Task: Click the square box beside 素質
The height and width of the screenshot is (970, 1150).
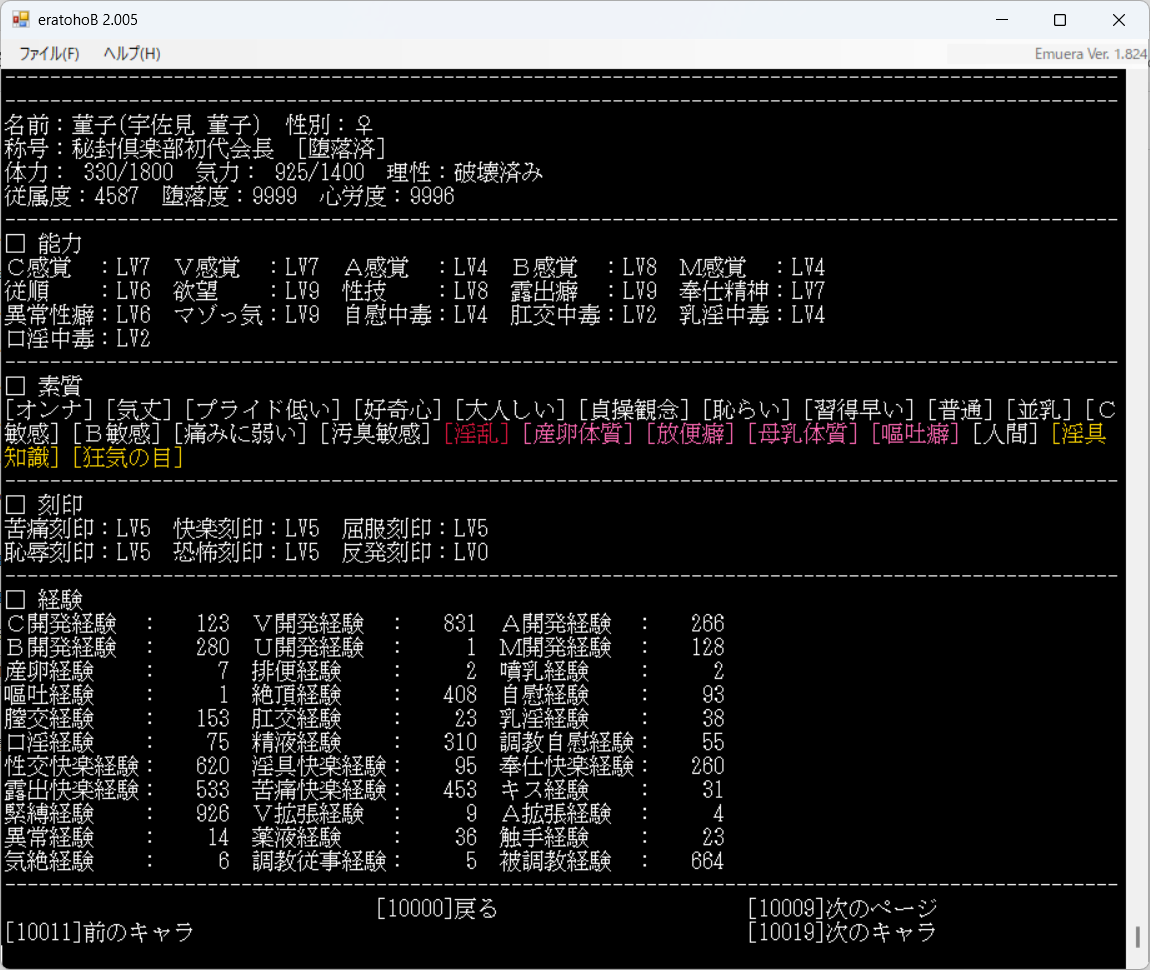Action: coord(14,386)
